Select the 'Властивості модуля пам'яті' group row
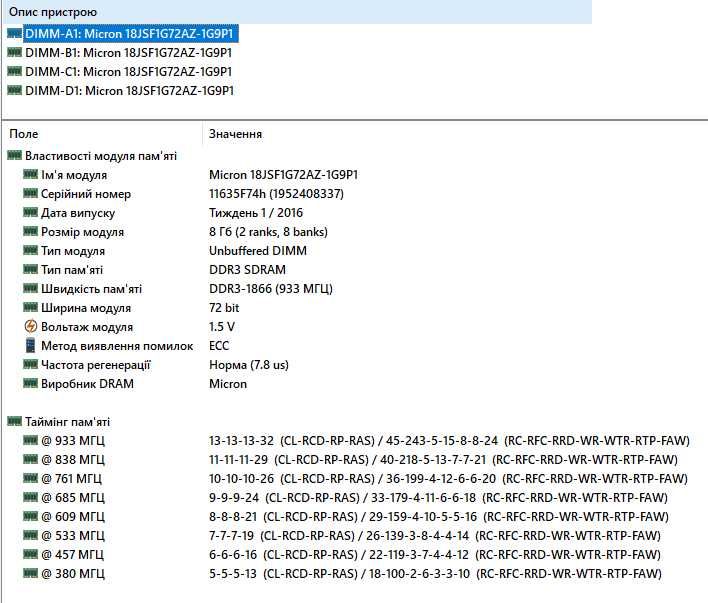The image size is (708, 603). click(x=101, y=156)
